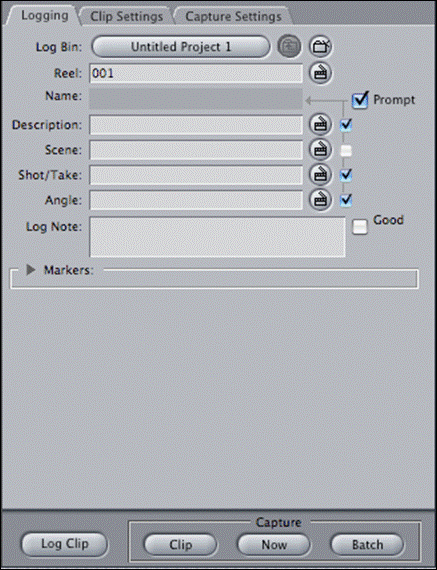Click into the Log Note text area

coord(217,237)
